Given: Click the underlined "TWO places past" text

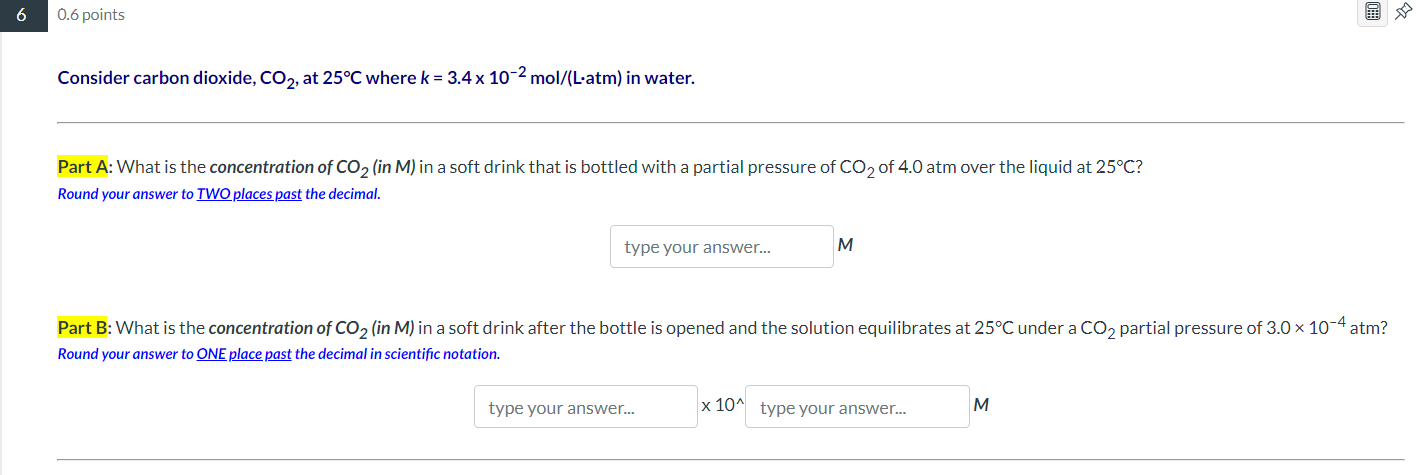Looking at the screenshot, I should point(249,194).
